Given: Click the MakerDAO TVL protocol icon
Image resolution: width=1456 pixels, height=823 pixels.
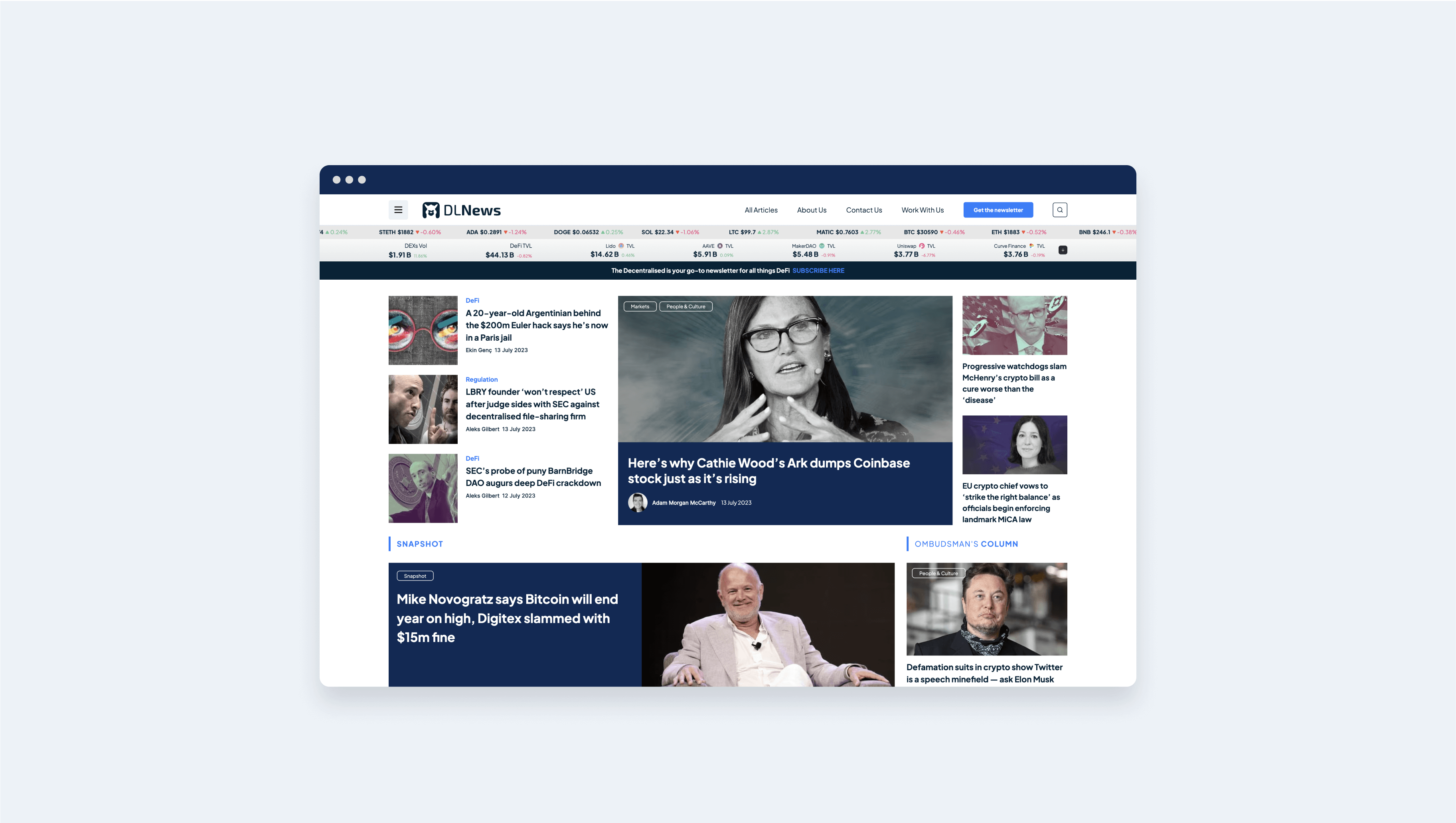Looking at the screenshot, I should click(x=820, y=246).
